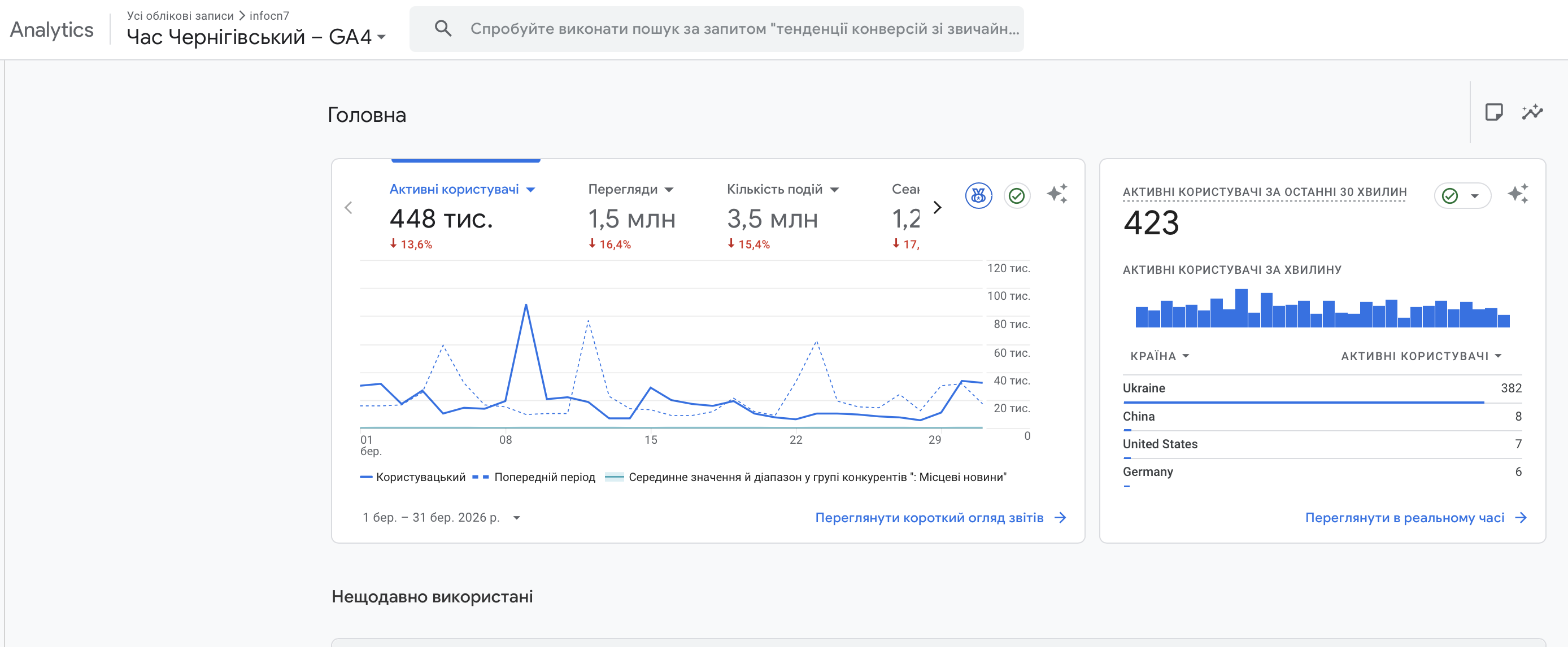Click the green data quality checkmark icon
The width and height of the screenshot is (1568, 647).
coord(1017,196)
